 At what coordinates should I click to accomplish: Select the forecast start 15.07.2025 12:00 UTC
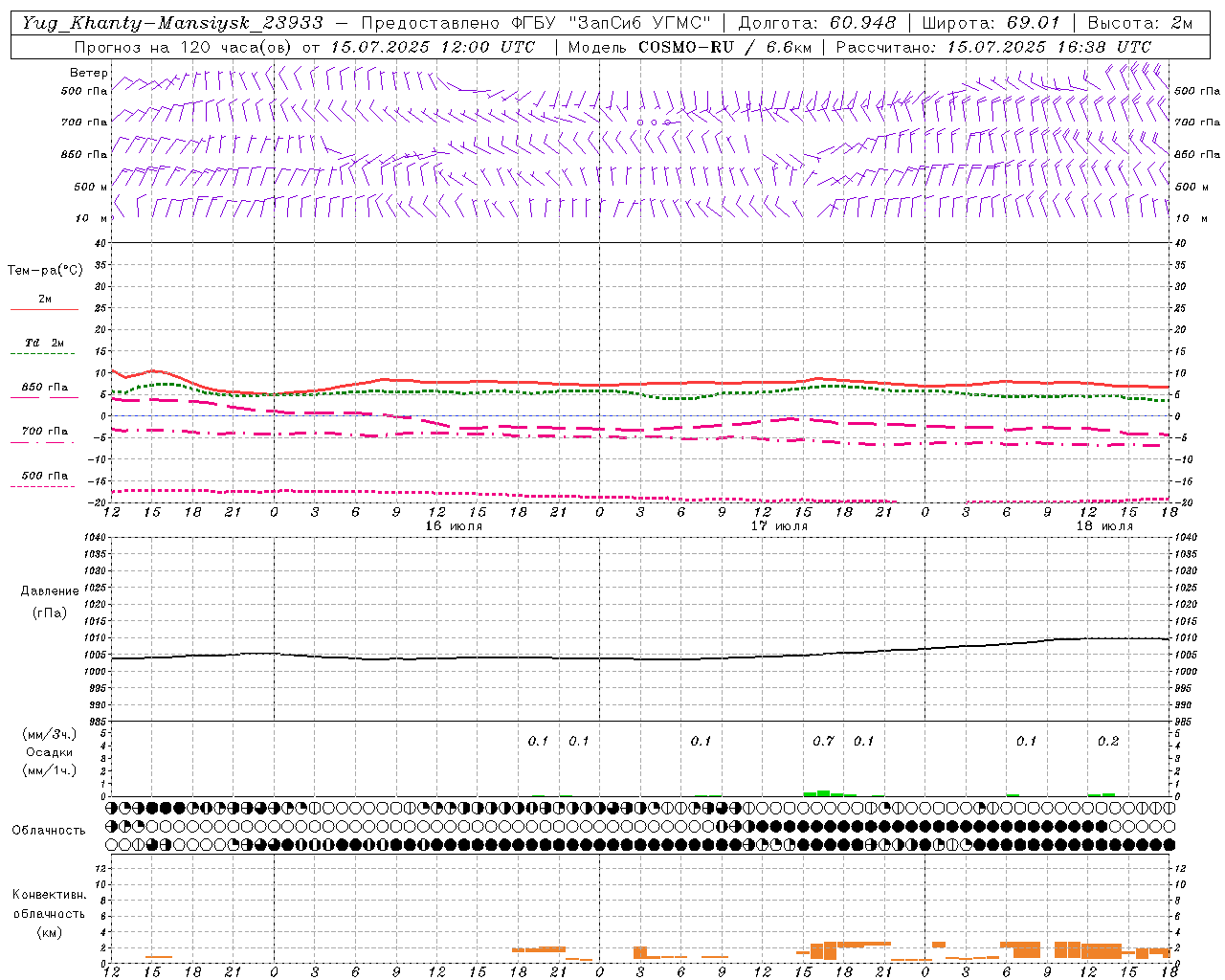coord(433,47)
